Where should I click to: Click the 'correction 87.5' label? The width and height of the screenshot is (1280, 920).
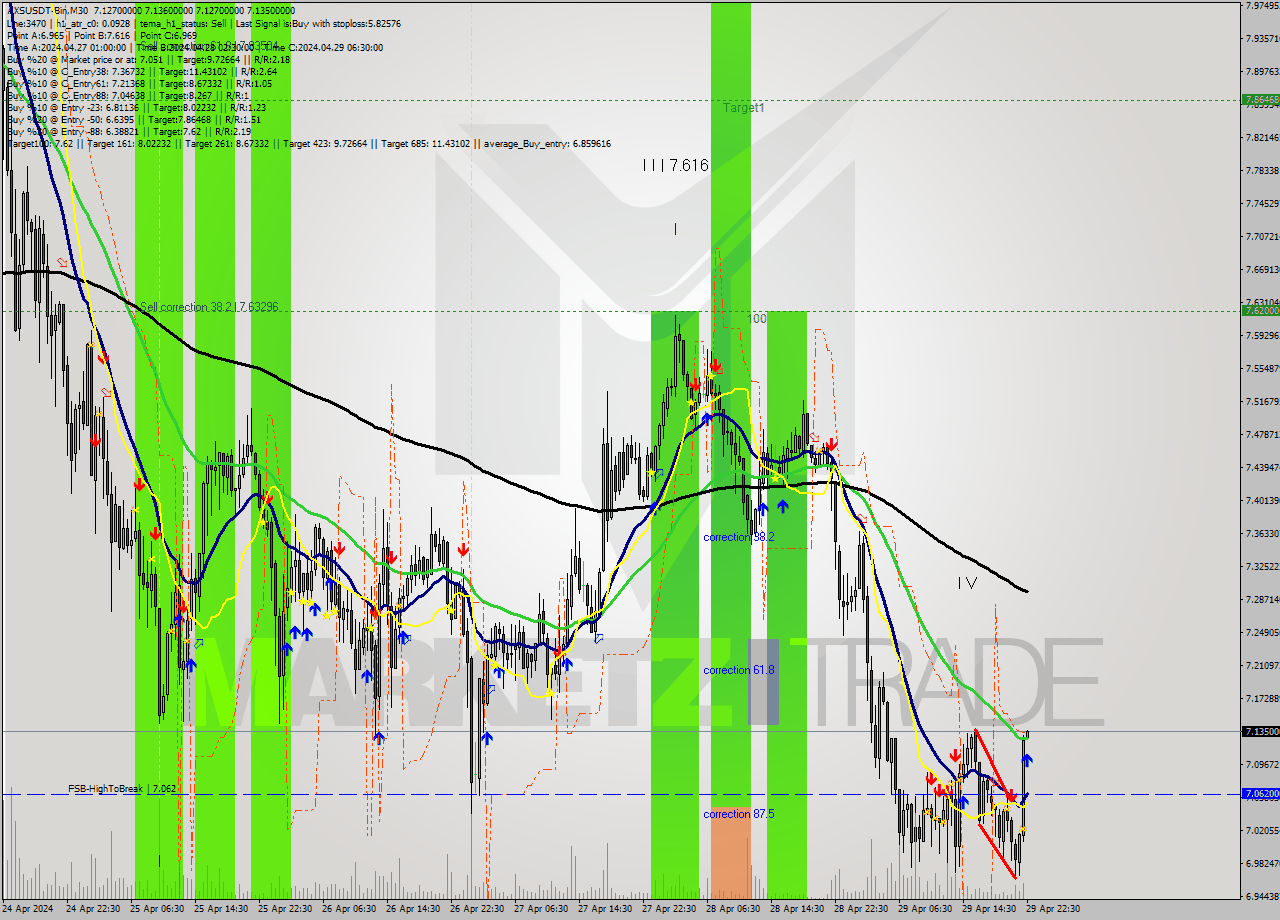coord(739,814)
